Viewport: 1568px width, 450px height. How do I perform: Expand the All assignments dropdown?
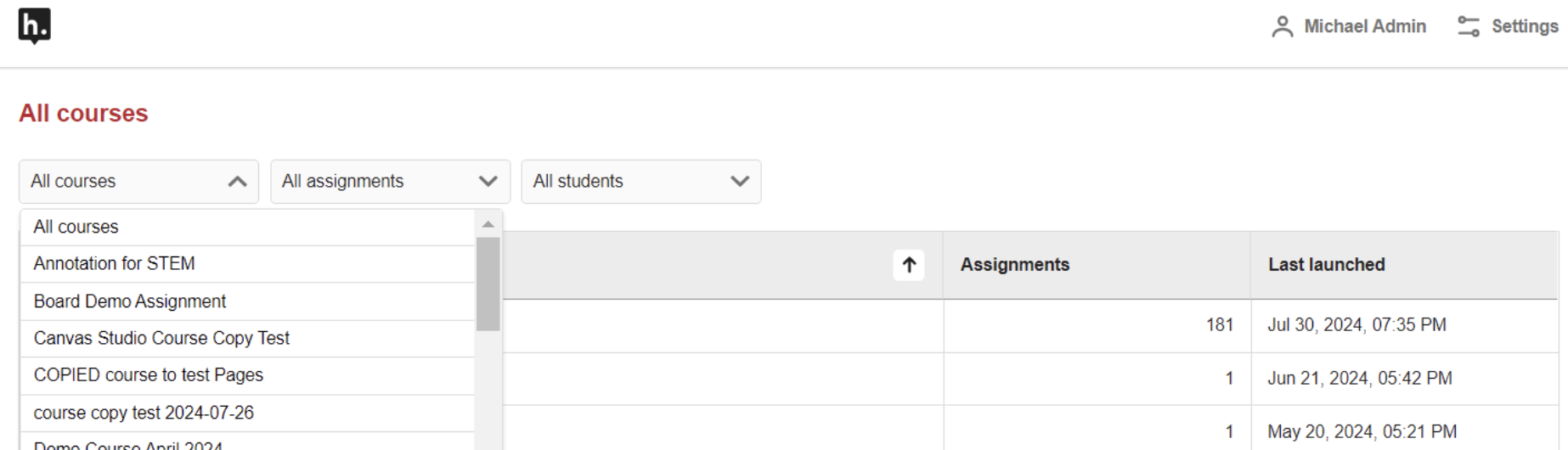tap(390, 182)
